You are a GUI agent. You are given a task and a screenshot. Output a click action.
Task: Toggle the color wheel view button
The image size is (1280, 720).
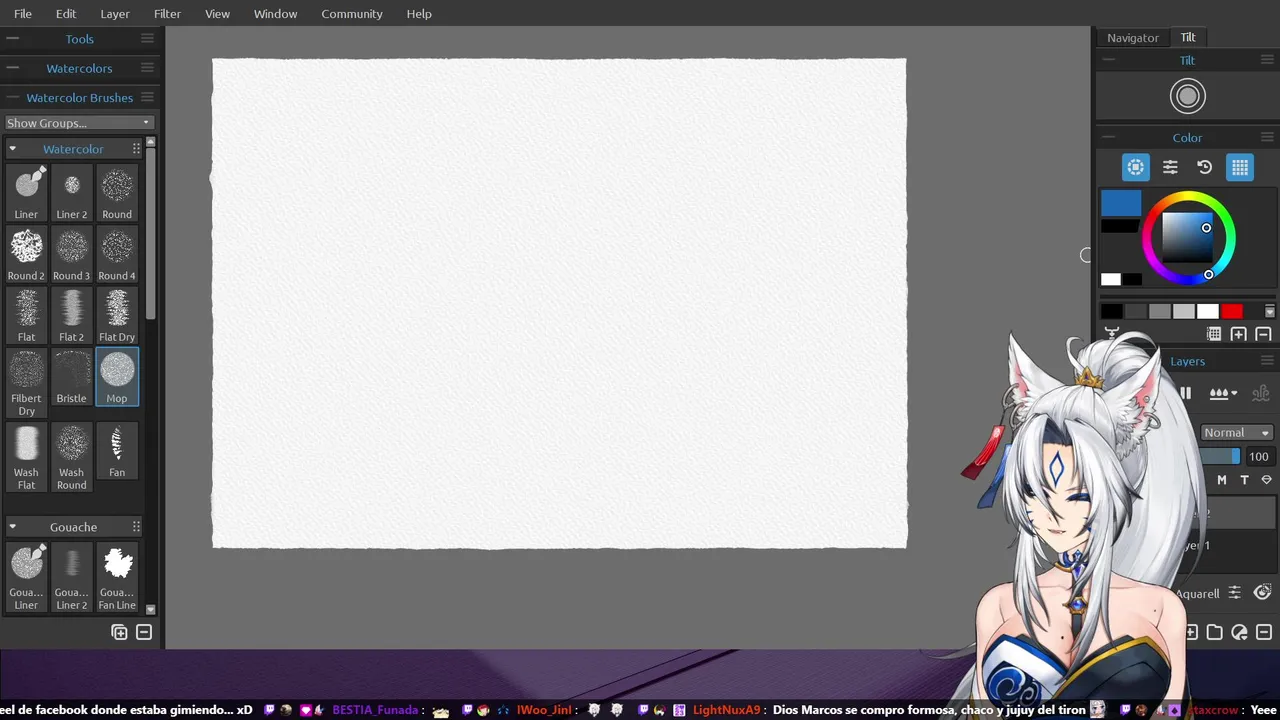pos(1135,167)
